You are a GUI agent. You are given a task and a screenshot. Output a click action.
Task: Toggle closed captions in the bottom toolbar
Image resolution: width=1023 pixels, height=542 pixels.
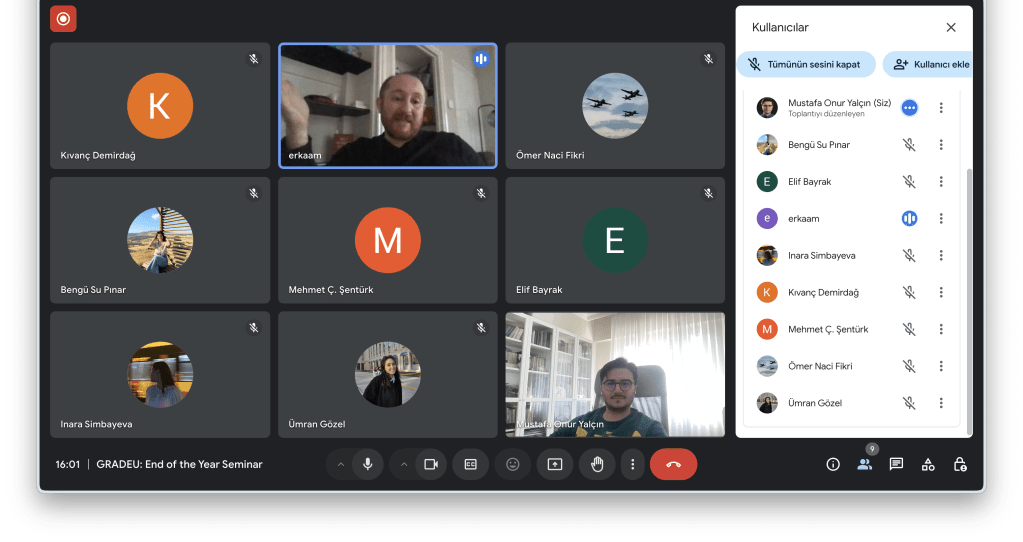(470, 464)
